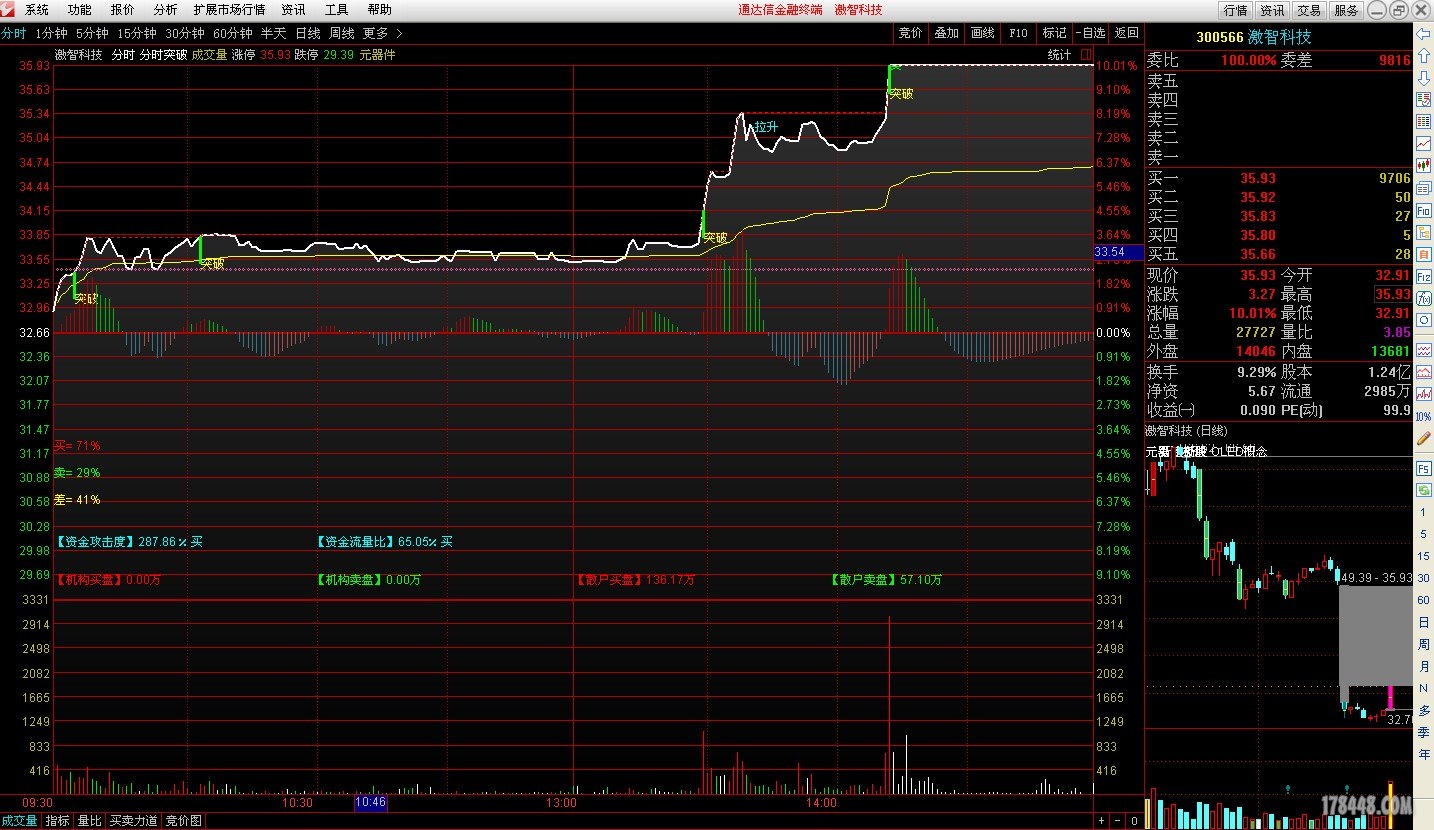Viewport: 1434px width, 830px height.
Task: Open the 系统 menu
Action: pos(36,9)
